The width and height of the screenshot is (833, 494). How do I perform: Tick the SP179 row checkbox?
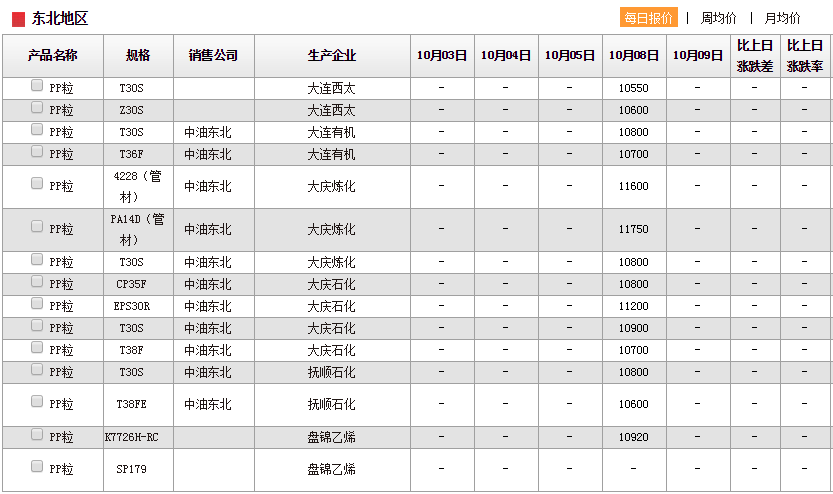[x=37, y=466]
